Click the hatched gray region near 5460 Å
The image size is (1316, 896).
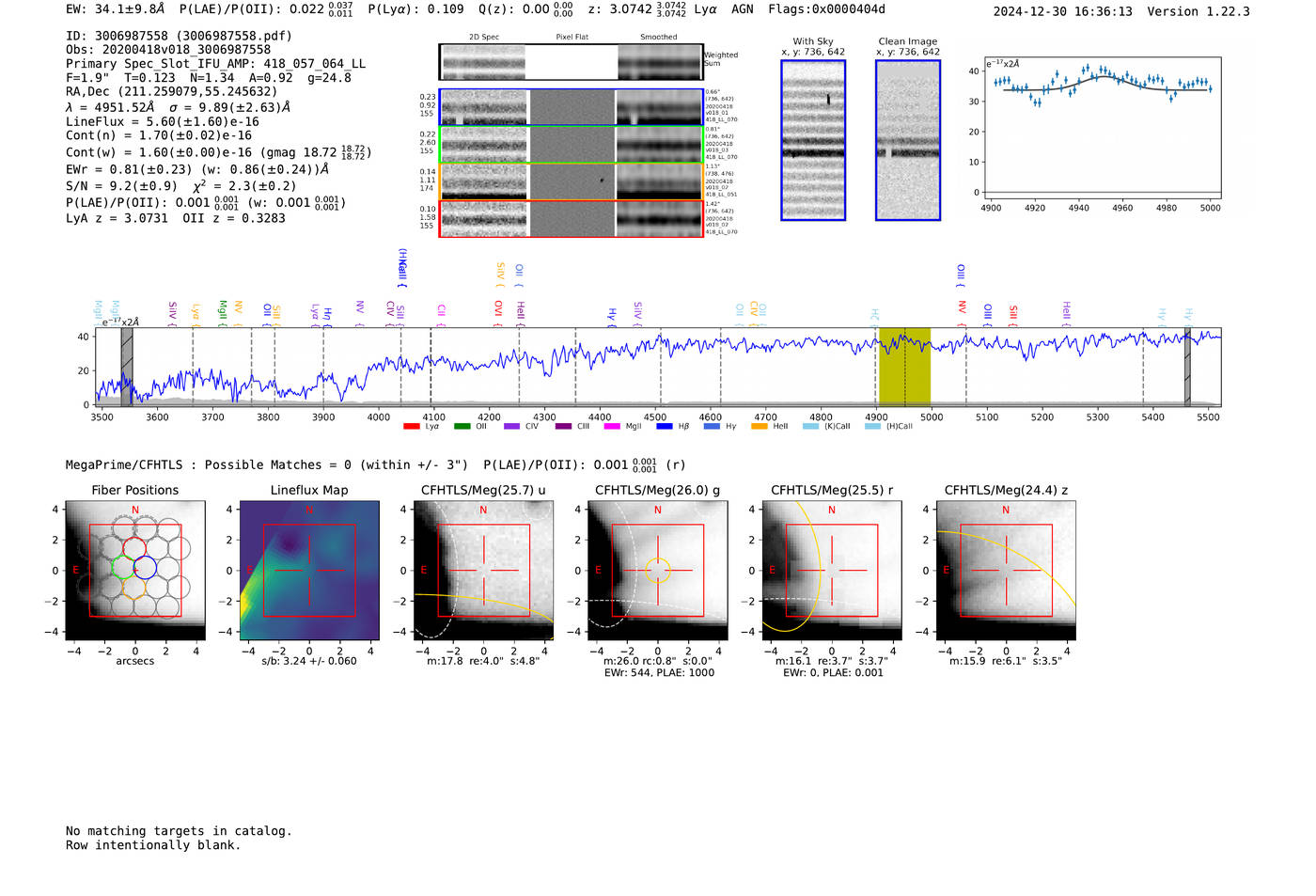[1187, 367]
